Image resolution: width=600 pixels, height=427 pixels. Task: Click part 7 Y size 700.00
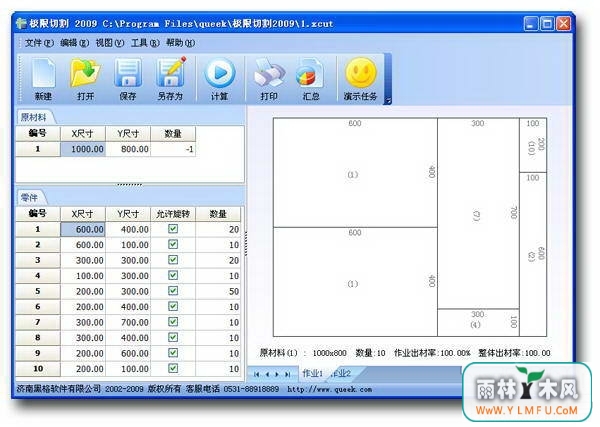click(128, 322)
